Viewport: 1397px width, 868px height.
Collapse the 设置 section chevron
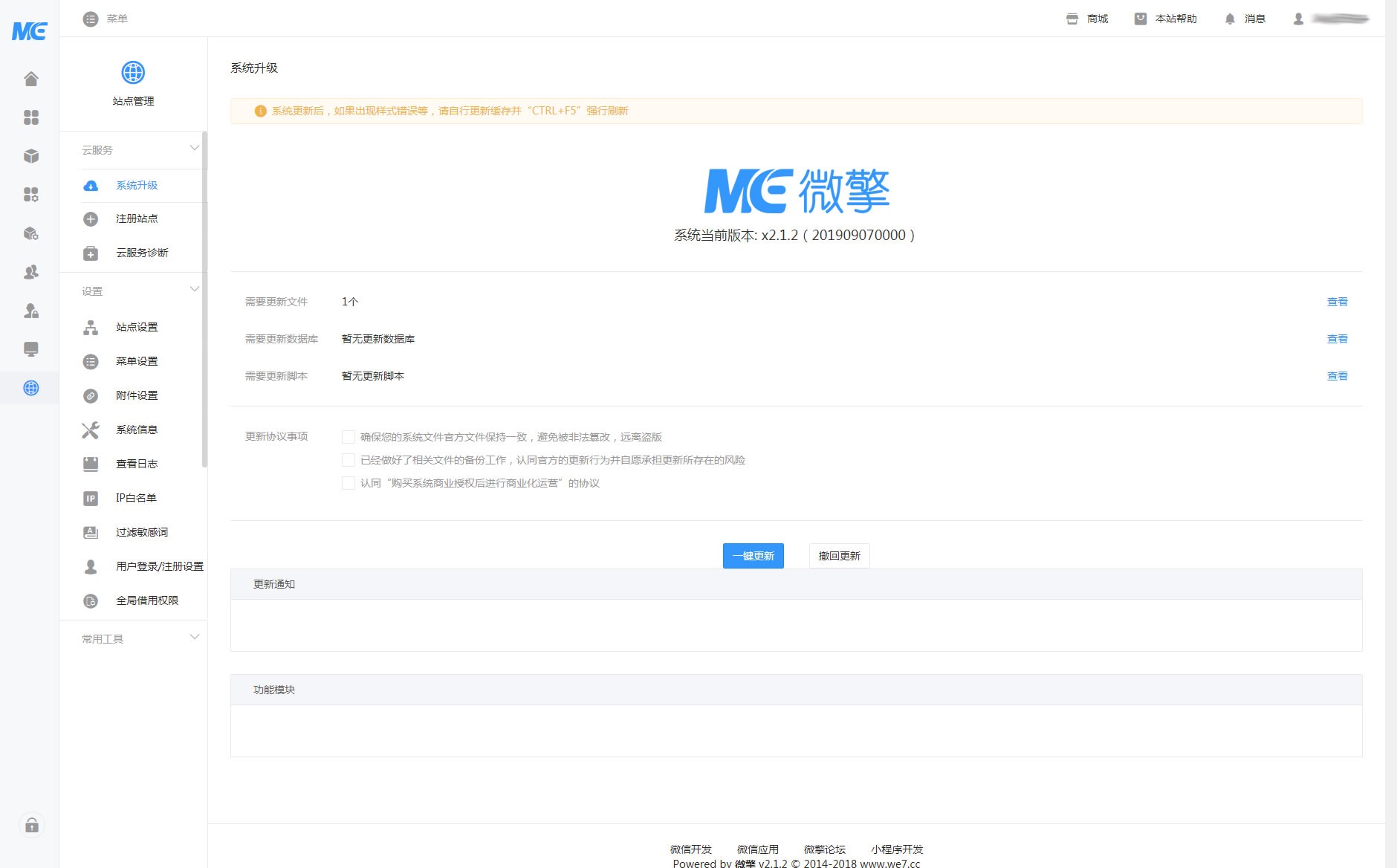pyautogui.click(x=195, y=289)
